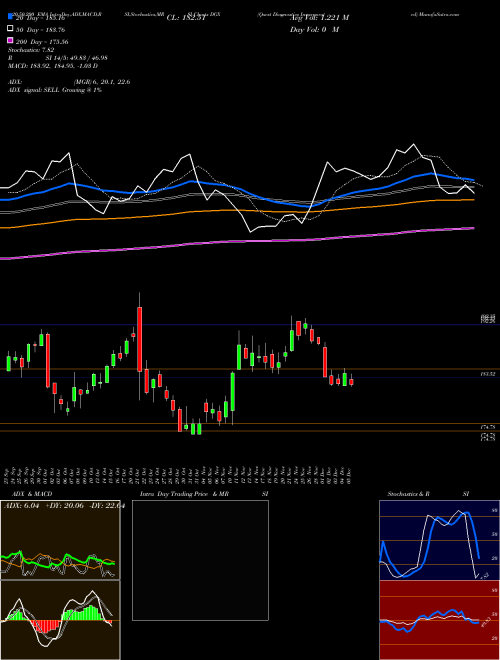Image resolution: width=500 pixels, height=660 pixels.
Task: Click the ADX (MGR) 6, 20.1, 22.6 line
Action: pyautogui.click(x=69, y=82)
